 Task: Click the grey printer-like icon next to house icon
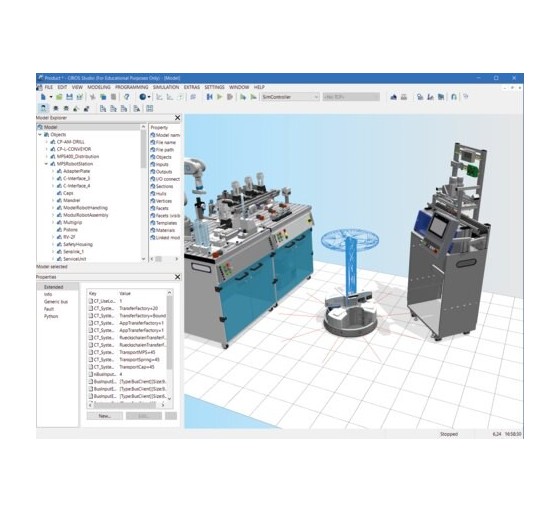click(404, 97)
